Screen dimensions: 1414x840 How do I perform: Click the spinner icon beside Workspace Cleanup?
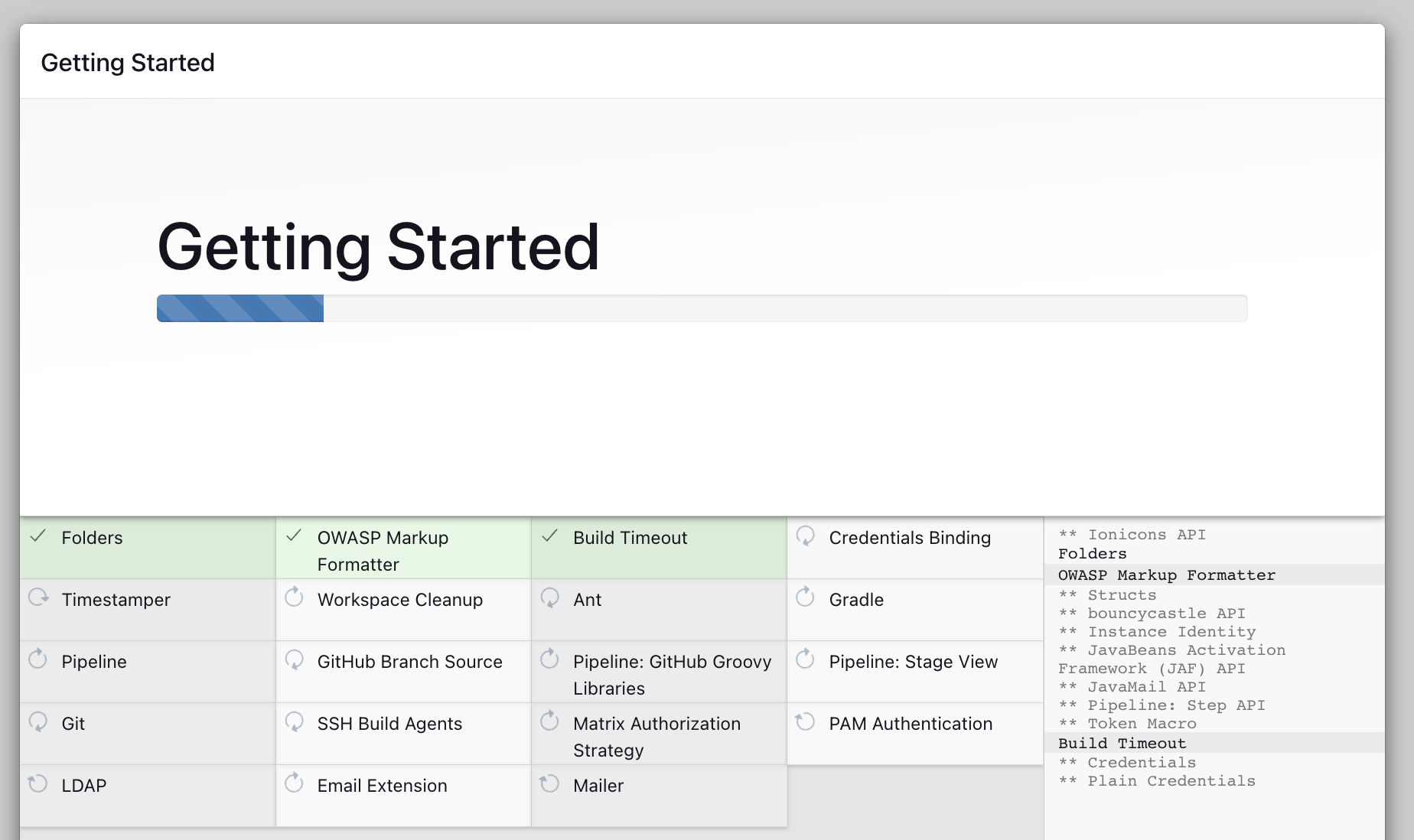point(294,597)
